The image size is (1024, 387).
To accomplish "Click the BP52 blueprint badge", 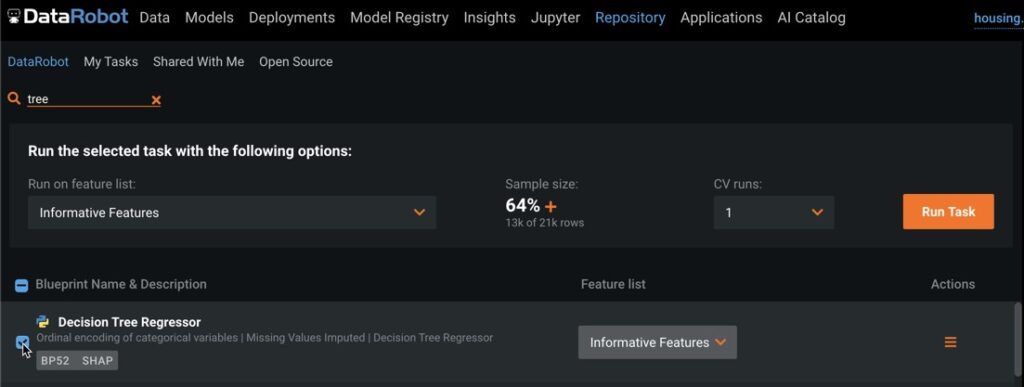I will pos(55,360).
